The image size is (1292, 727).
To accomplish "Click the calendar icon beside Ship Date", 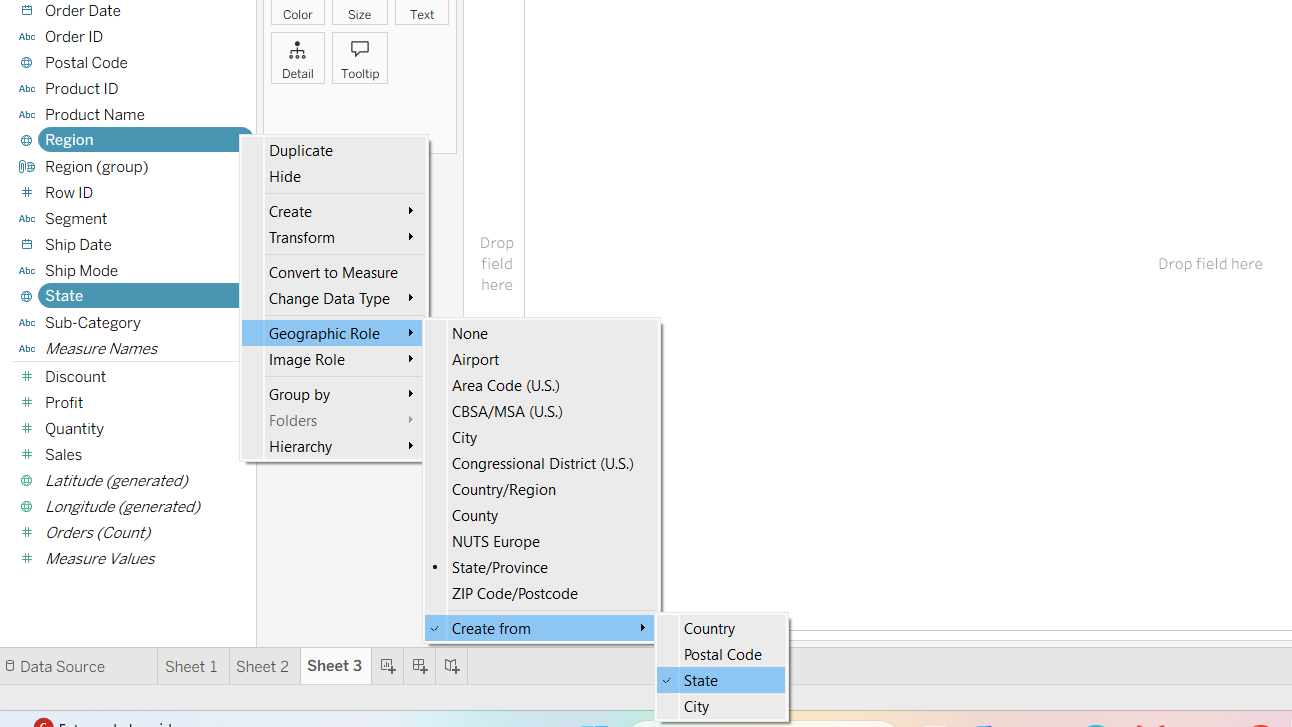I will click(x=27, y=245).
